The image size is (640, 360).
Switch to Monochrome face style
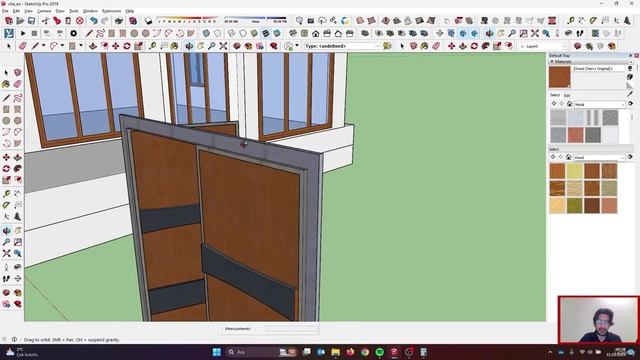coord(277,33)
